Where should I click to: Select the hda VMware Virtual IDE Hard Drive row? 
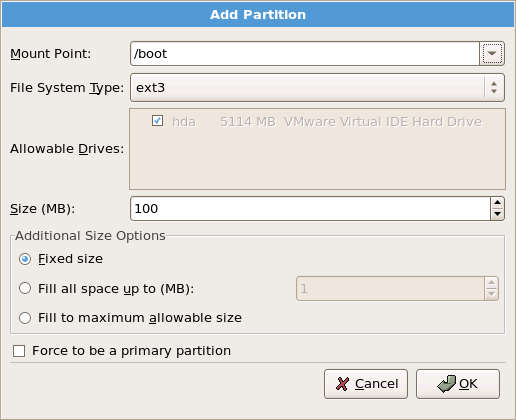click(x=317, y=122)
